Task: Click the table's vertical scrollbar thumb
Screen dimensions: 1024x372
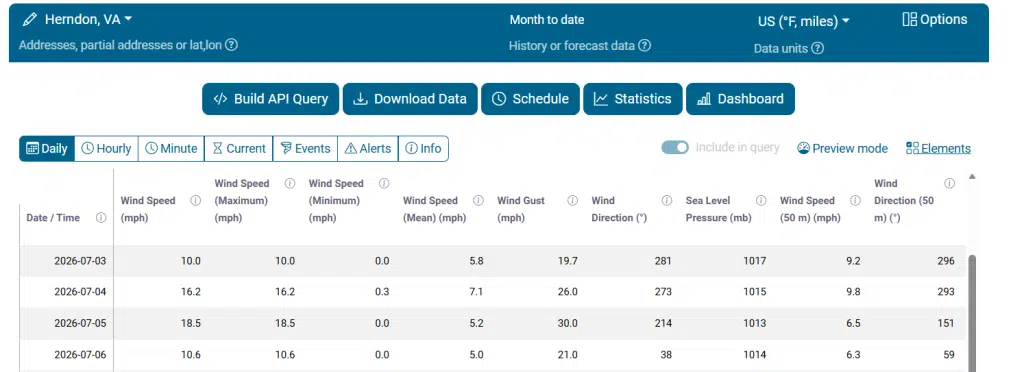Action: coord(972,313)
